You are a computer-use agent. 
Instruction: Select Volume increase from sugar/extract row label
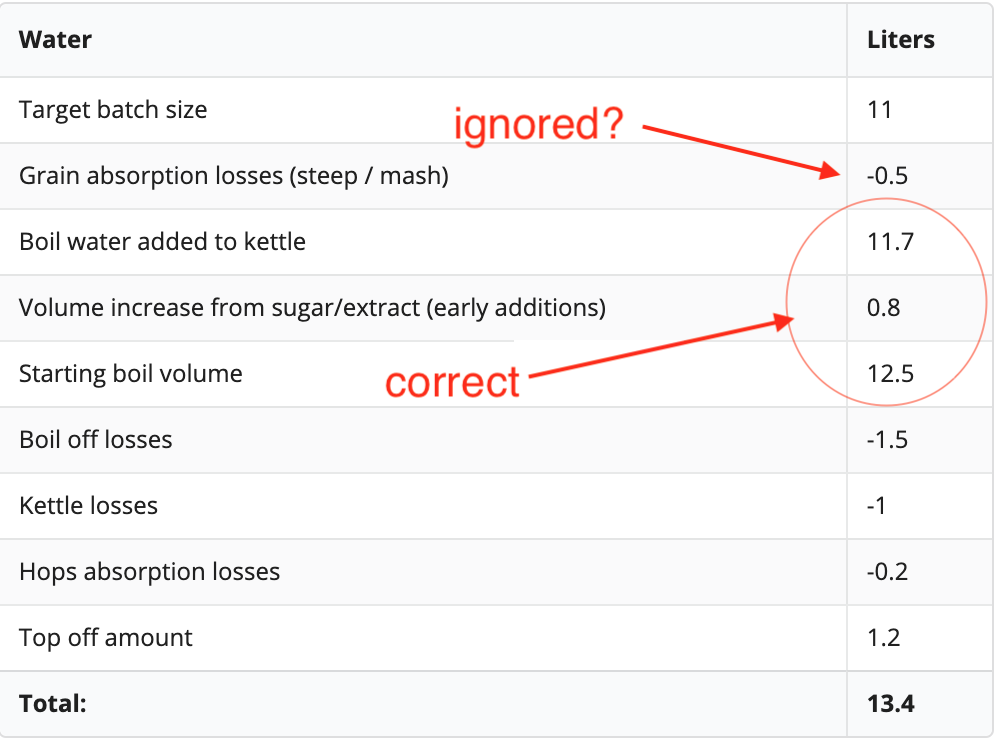(x=312, y=308)
